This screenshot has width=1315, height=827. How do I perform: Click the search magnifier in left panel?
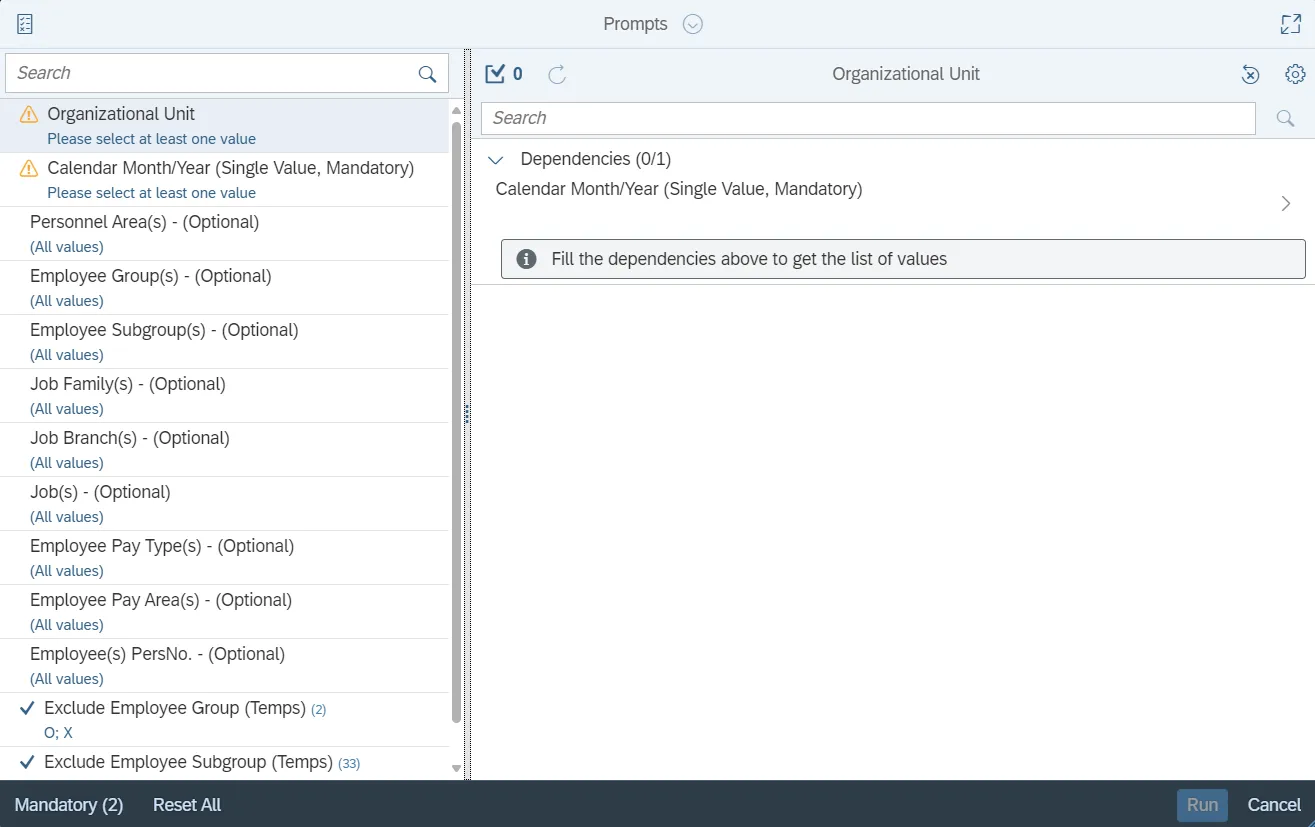(x=427, y=74)
